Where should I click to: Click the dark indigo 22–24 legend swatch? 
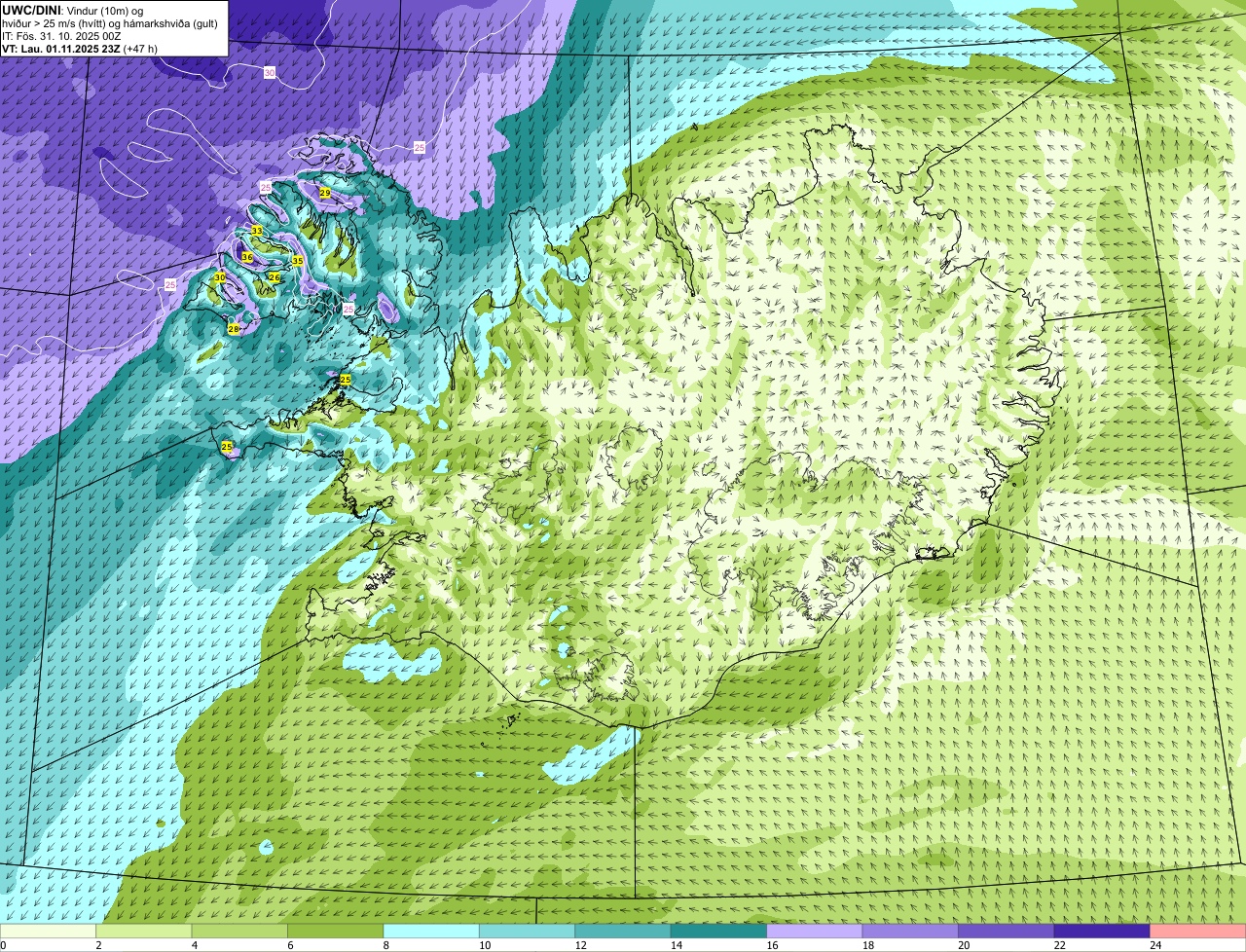pyautogui.click(x=1102, y=932)
